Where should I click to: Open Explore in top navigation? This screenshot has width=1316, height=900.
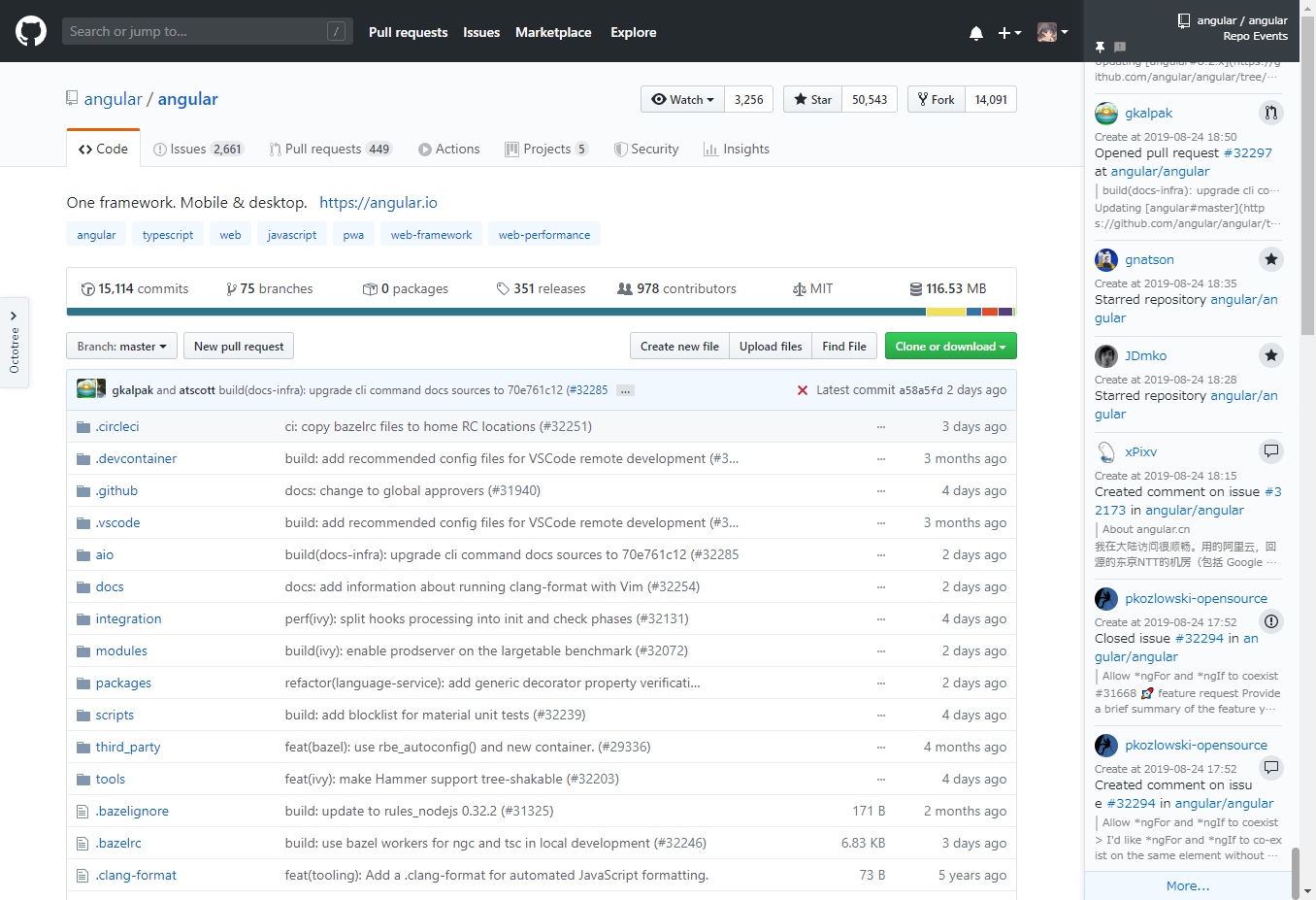[634, 32]
